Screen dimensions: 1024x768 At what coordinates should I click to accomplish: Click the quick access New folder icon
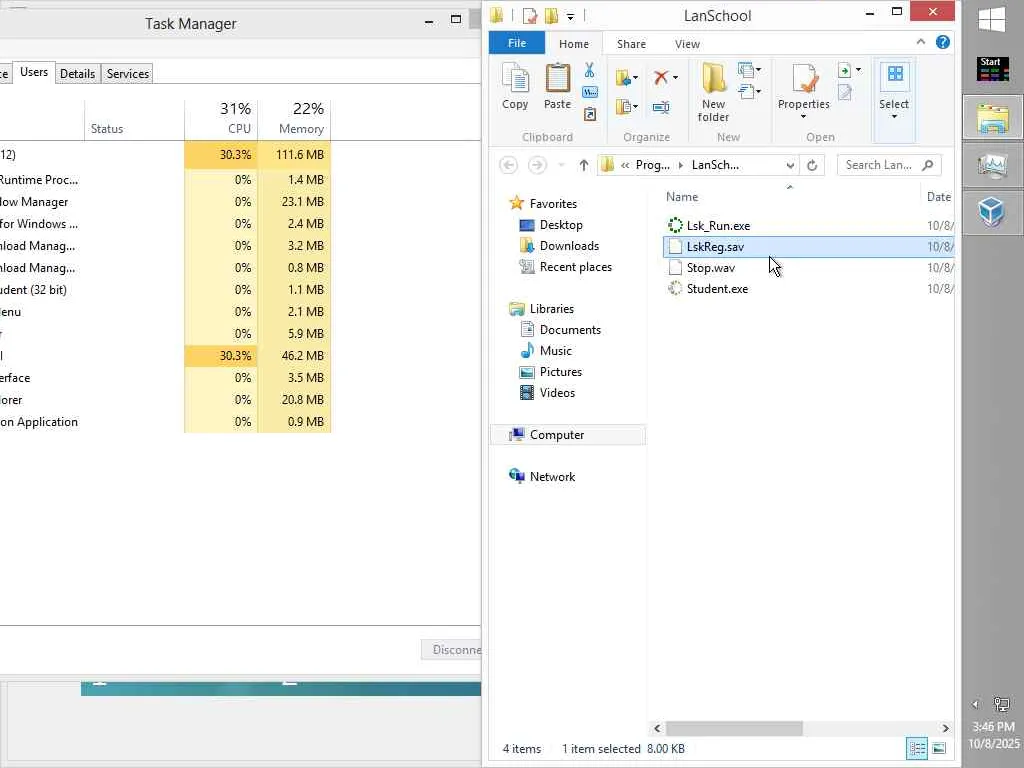coord(551,15)
